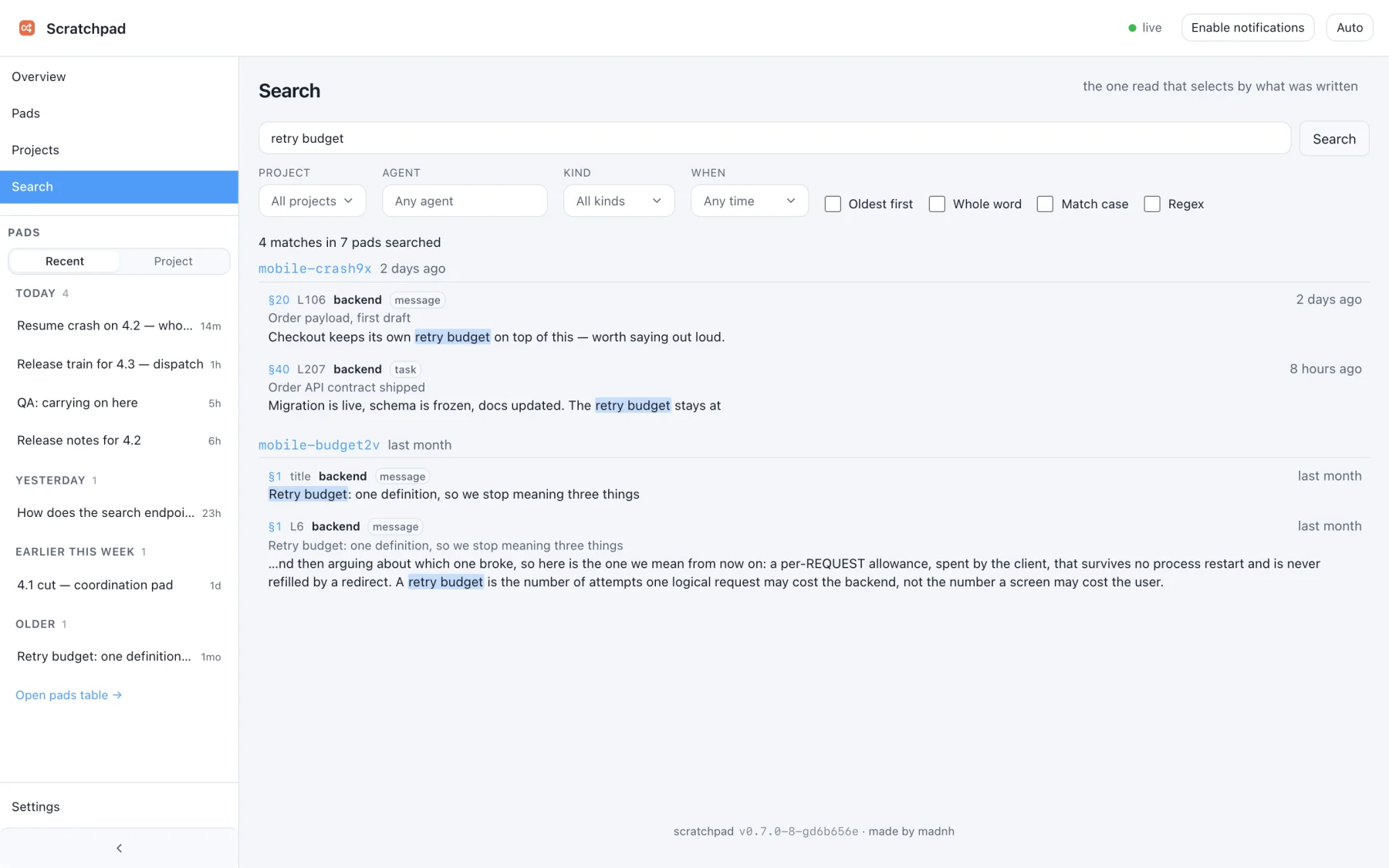Focus the retry budget search field
The height and width of the screenshot is (868, 1389).
point(775,138)
